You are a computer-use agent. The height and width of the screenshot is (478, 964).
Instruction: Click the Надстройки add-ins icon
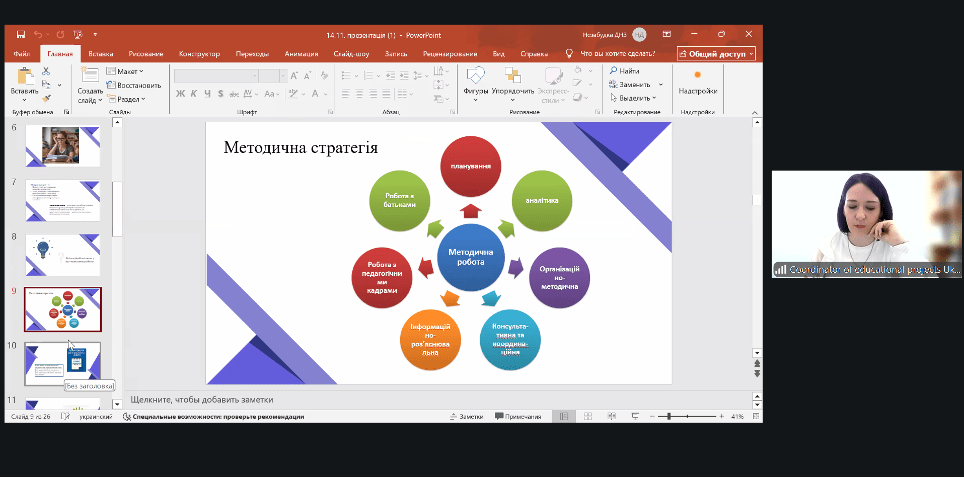coord(697,78)
